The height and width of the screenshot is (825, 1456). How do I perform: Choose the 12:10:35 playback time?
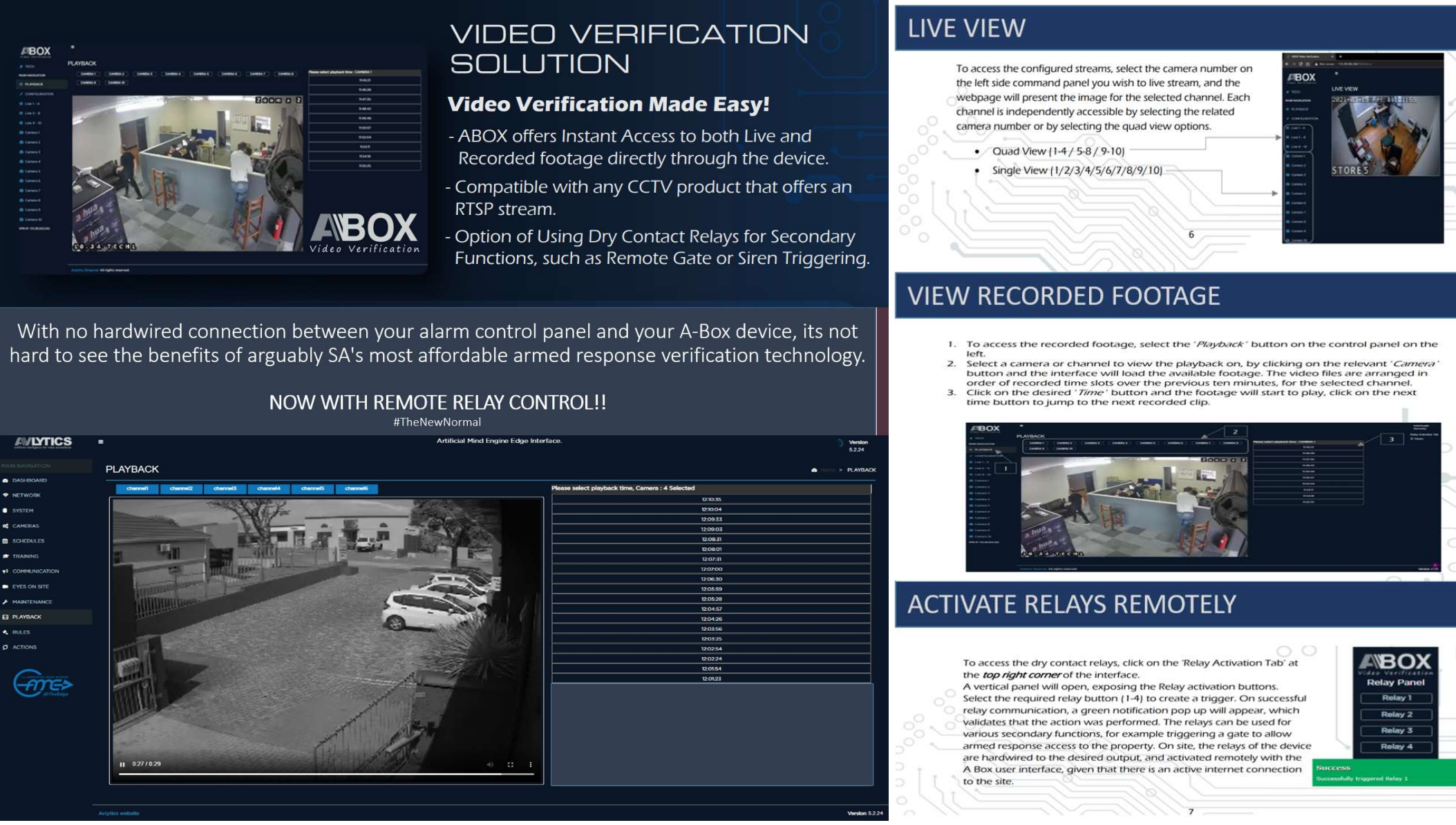point(711,500)
